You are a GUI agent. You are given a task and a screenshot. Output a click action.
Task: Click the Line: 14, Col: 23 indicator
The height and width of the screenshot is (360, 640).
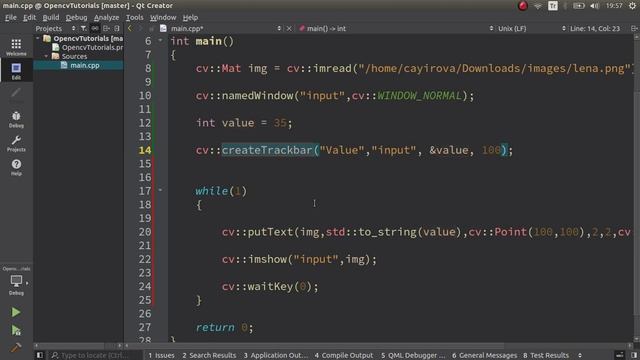click(x=595, y=28)
